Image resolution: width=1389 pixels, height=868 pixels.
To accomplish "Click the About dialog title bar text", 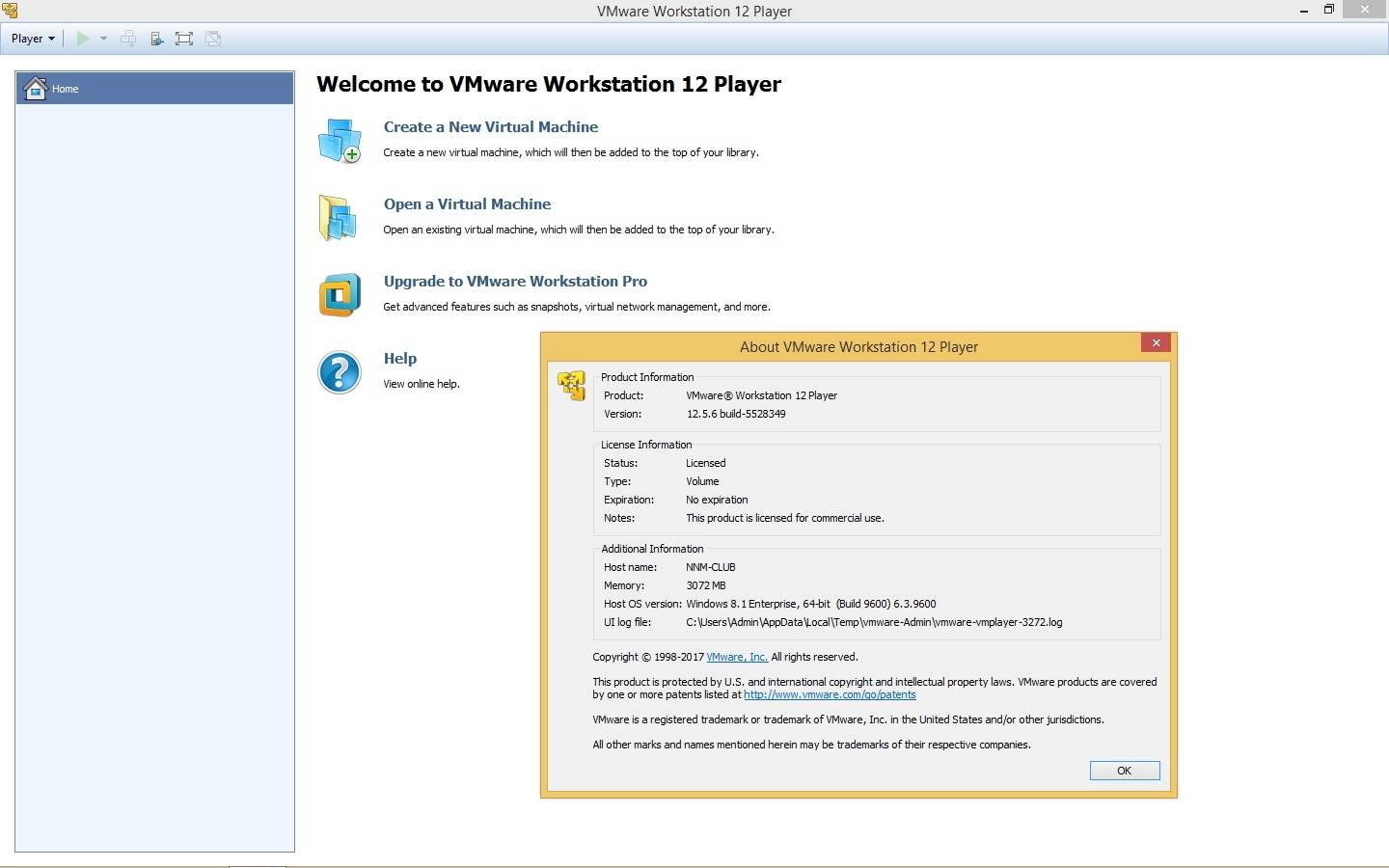I will [x=858, y=347].
